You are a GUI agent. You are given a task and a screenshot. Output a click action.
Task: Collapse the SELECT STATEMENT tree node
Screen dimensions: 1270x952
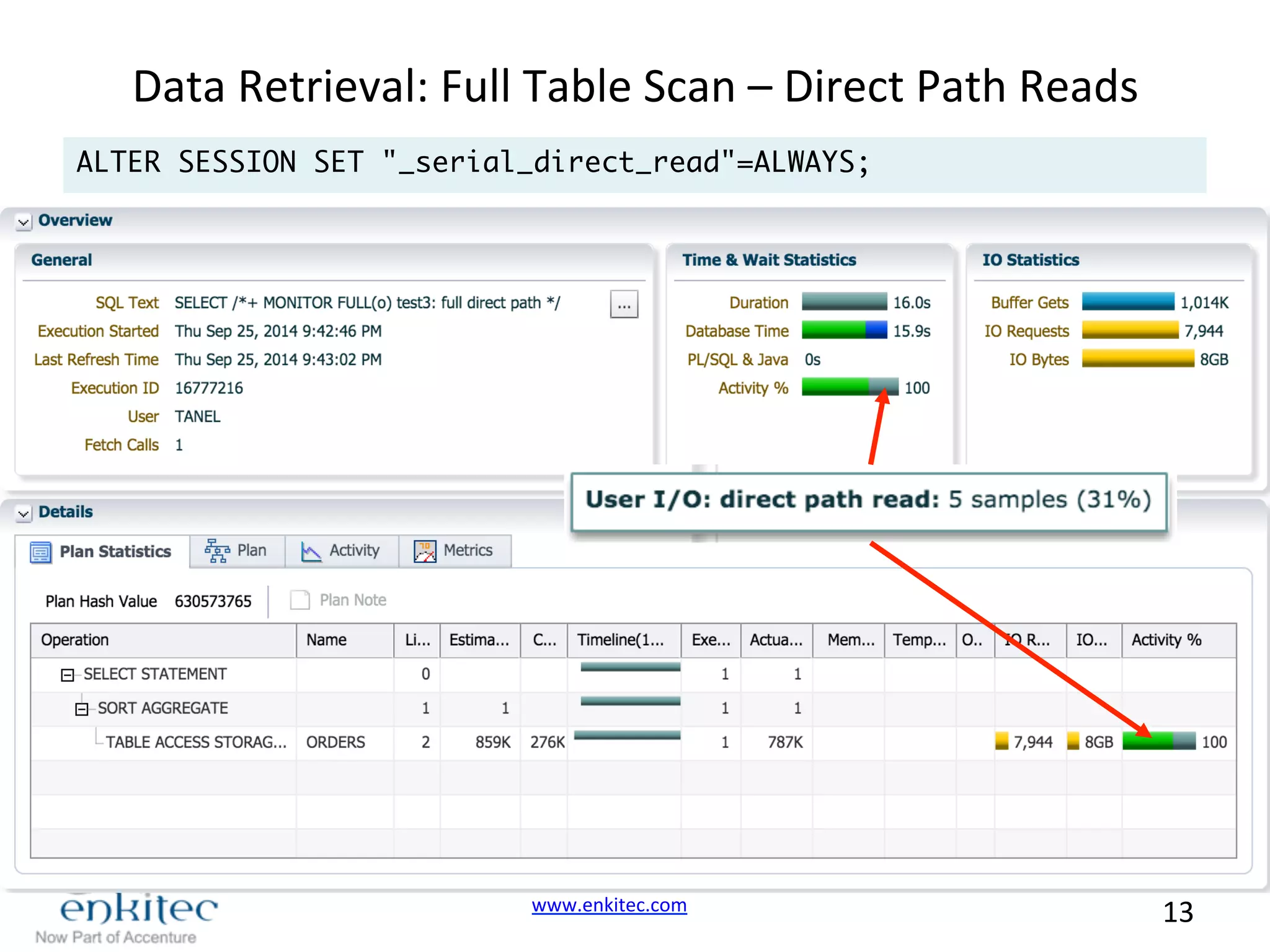68,675
